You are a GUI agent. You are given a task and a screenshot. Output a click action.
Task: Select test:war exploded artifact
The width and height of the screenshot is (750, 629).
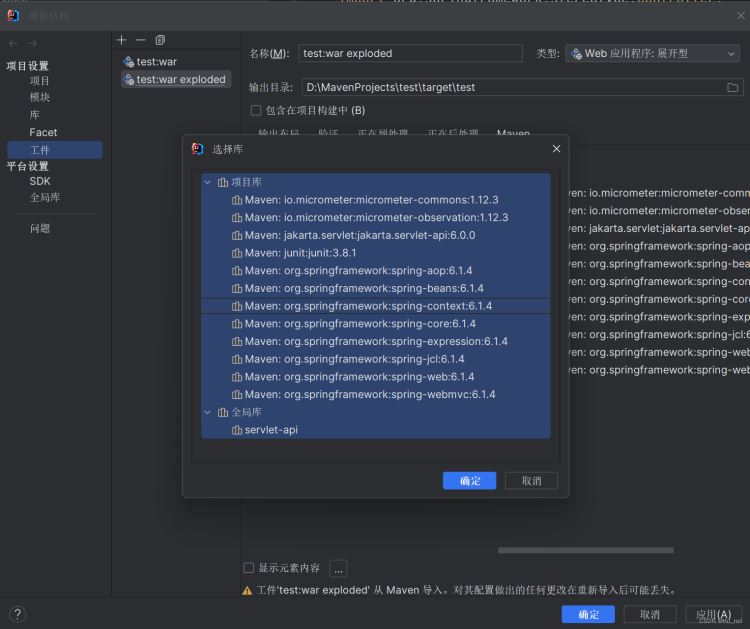point(176,79)
